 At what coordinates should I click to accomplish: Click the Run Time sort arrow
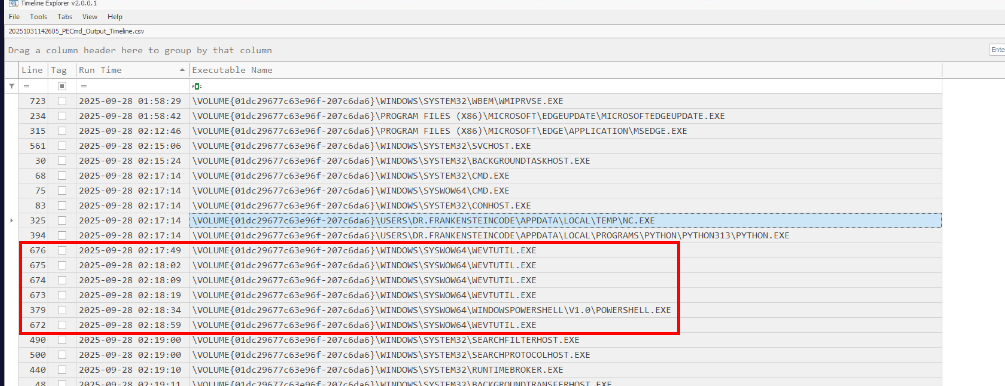point(183,70)
